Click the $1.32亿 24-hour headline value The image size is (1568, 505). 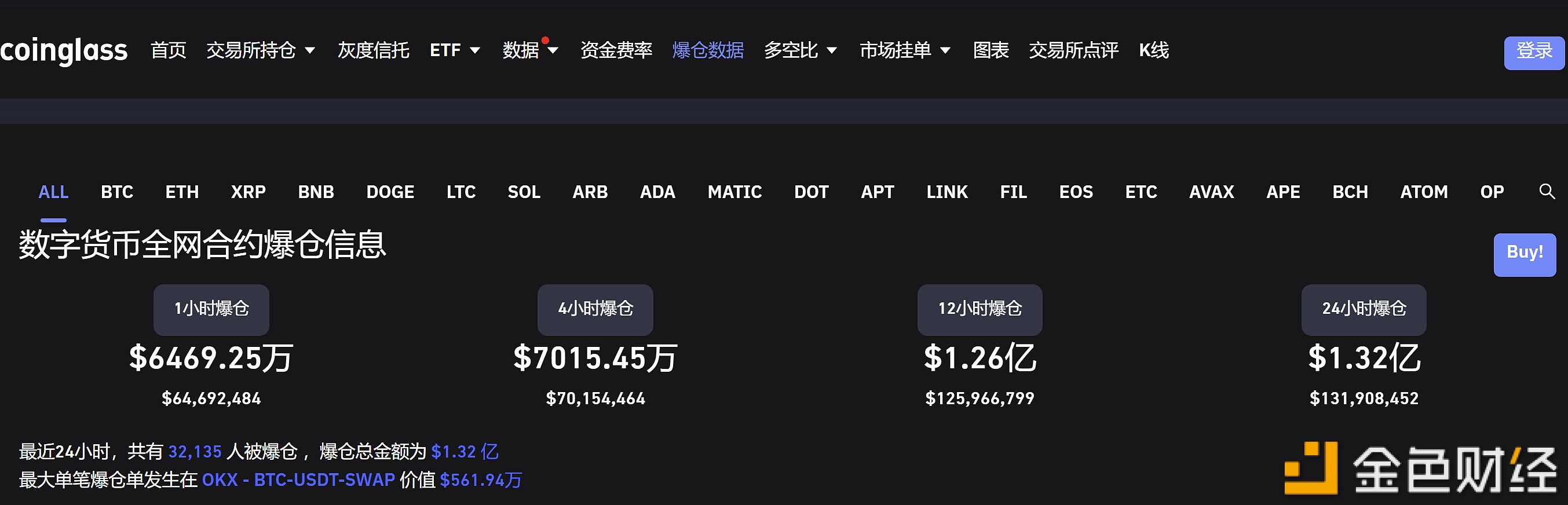(1364, 358)
